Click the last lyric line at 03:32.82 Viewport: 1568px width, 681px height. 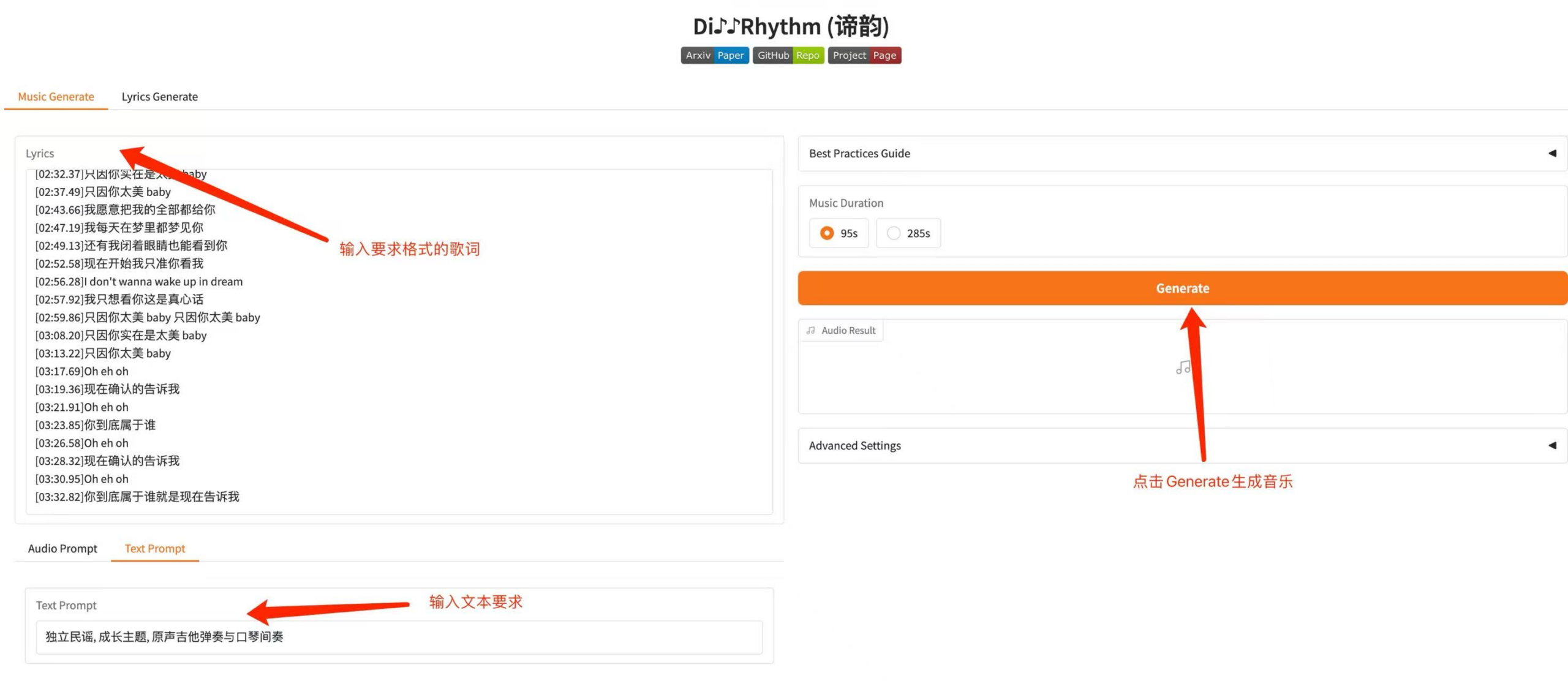coord(137,497)
